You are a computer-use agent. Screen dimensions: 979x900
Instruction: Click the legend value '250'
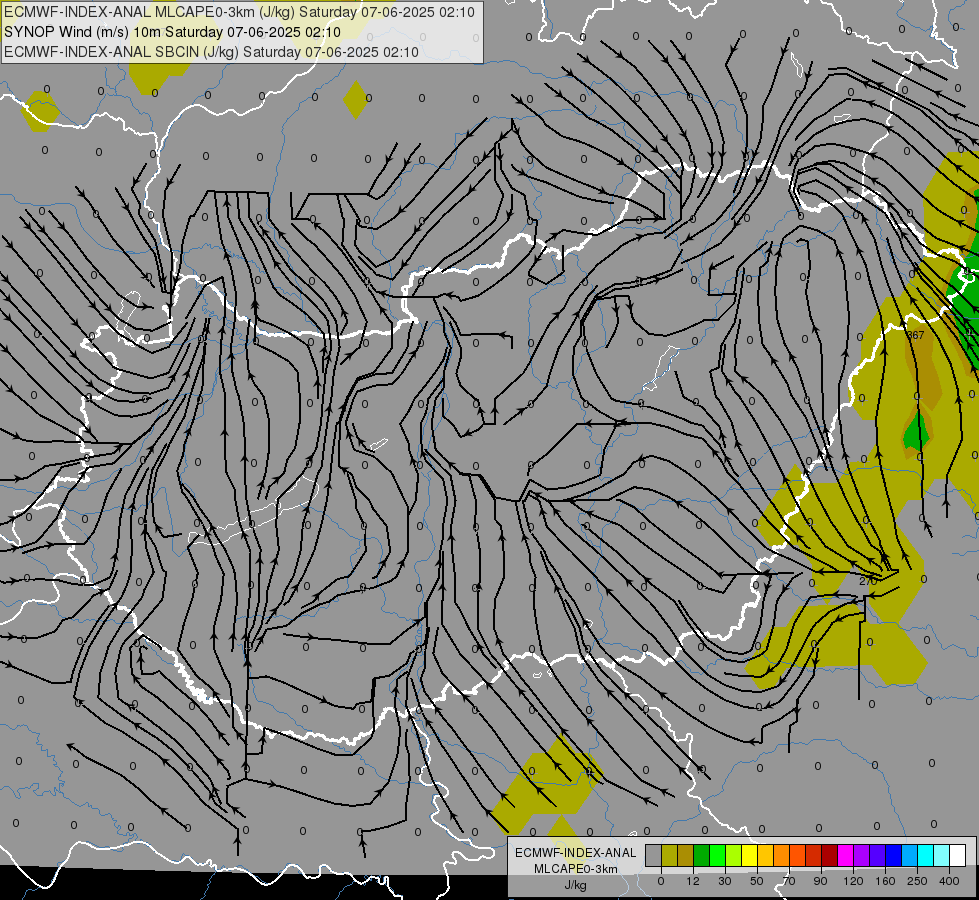917,881
